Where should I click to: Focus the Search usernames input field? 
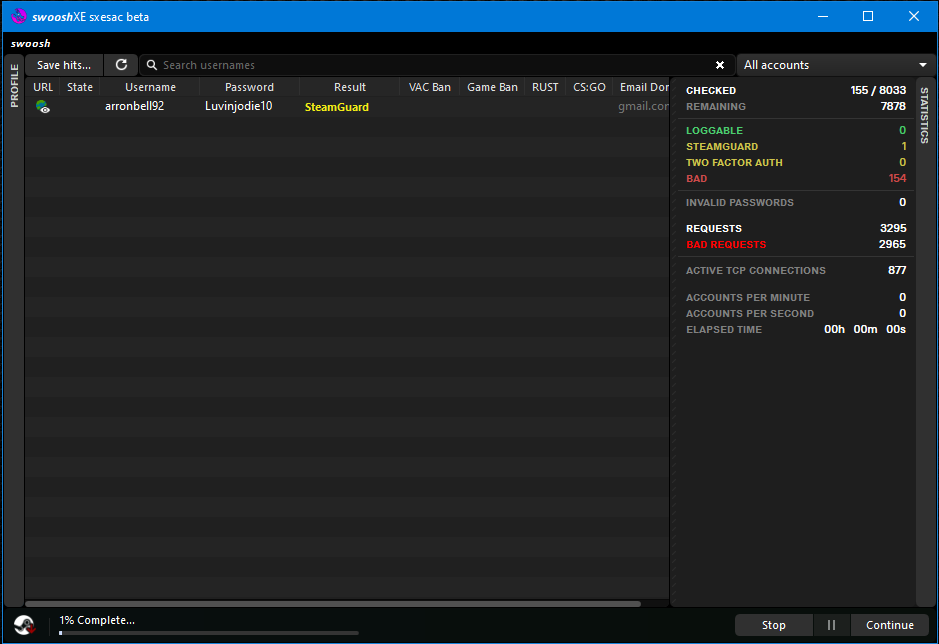pos(437,65)
